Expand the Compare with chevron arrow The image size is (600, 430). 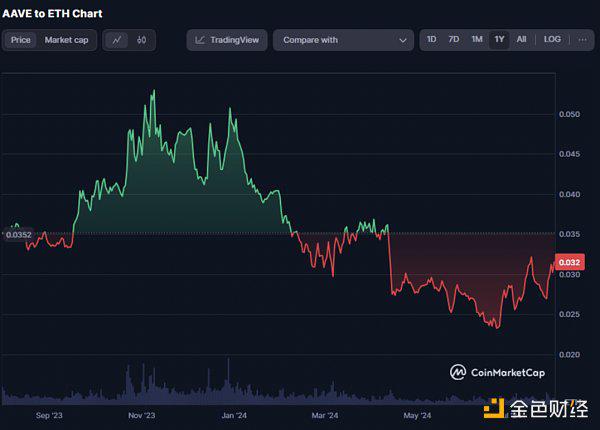(403, 40)
